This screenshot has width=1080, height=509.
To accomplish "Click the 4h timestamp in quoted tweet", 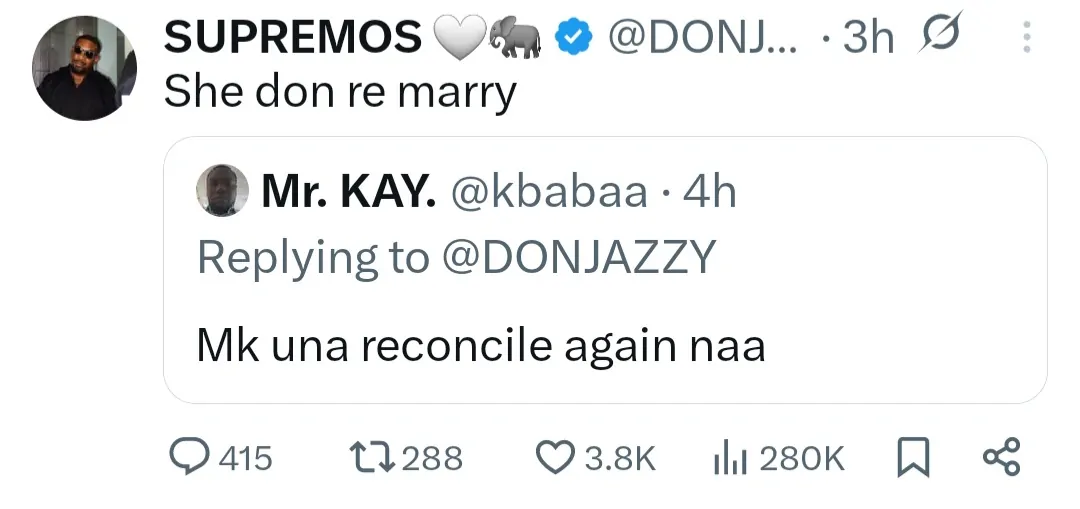I will (709, 191).
